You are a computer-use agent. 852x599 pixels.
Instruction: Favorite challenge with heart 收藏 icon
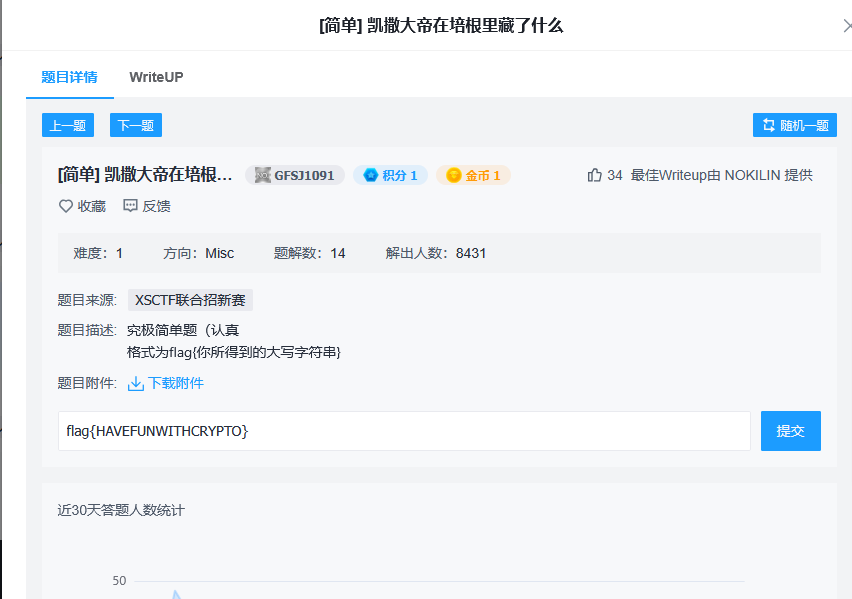click(66, 206)
